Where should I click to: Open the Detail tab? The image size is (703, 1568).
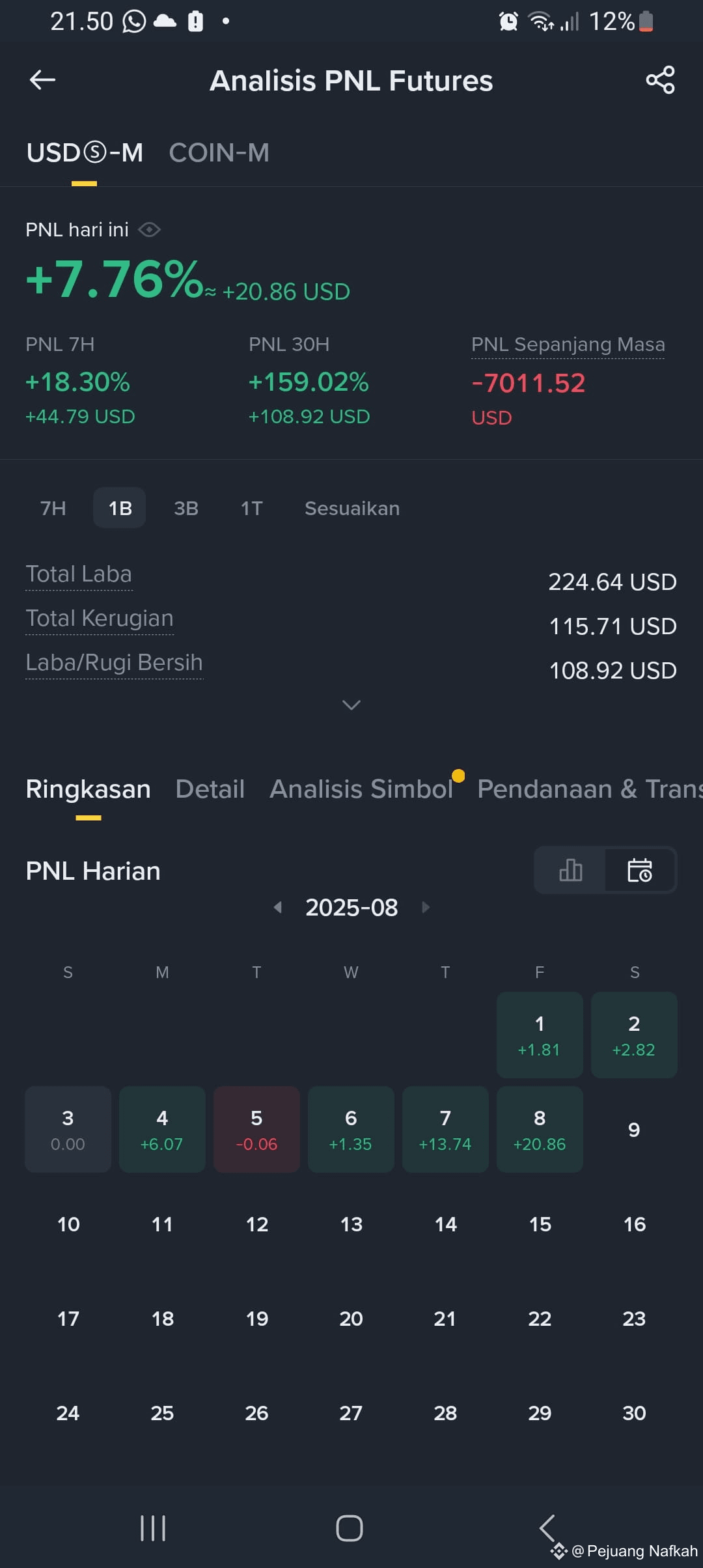click(210, 789)
